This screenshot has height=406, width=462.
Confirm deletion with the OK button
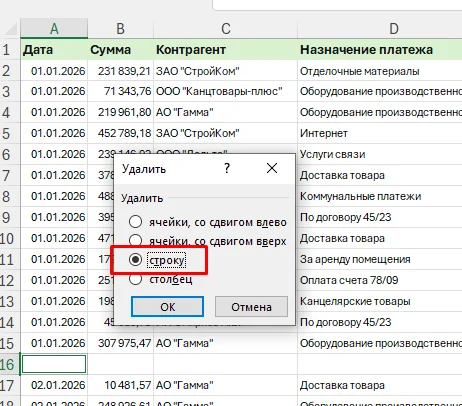(x=167, y=307)
